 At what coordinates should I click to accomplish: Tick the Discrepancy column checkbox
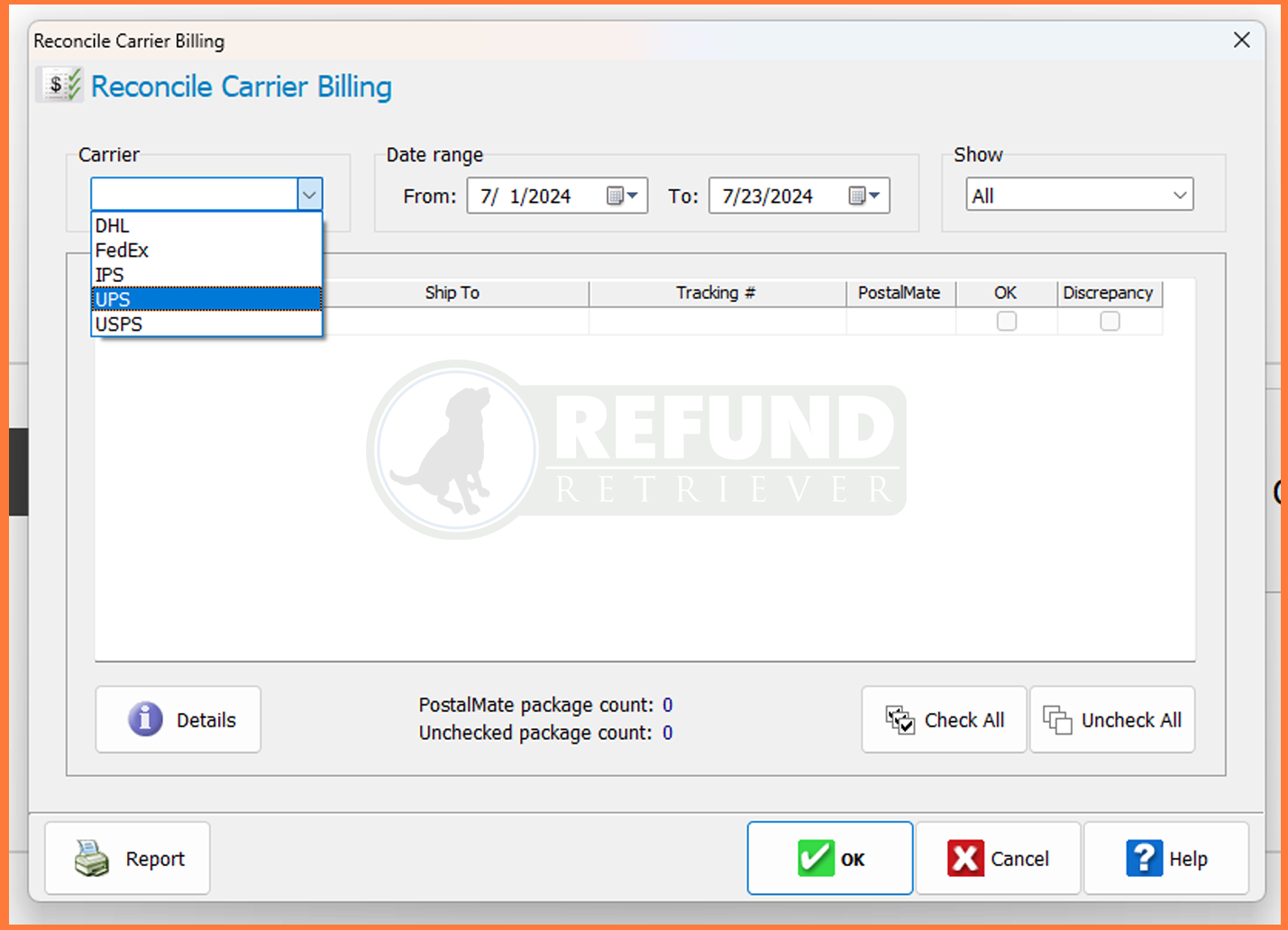click(1110, 321)
